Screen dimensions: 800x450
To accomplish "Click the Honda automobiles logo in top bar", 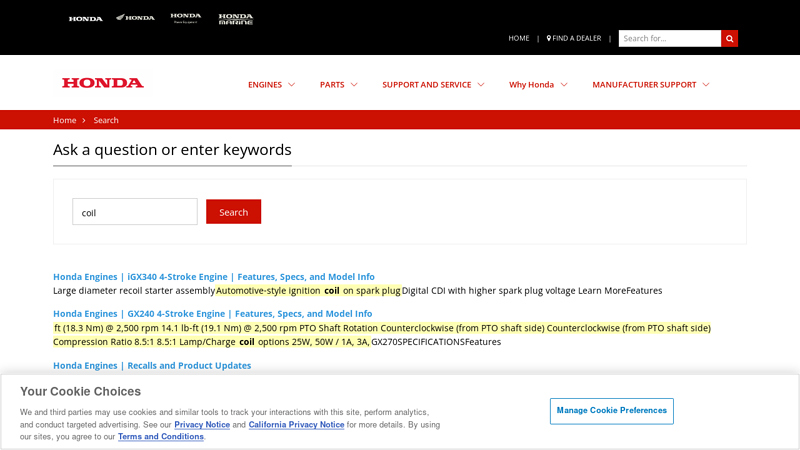I will [85, 18].
